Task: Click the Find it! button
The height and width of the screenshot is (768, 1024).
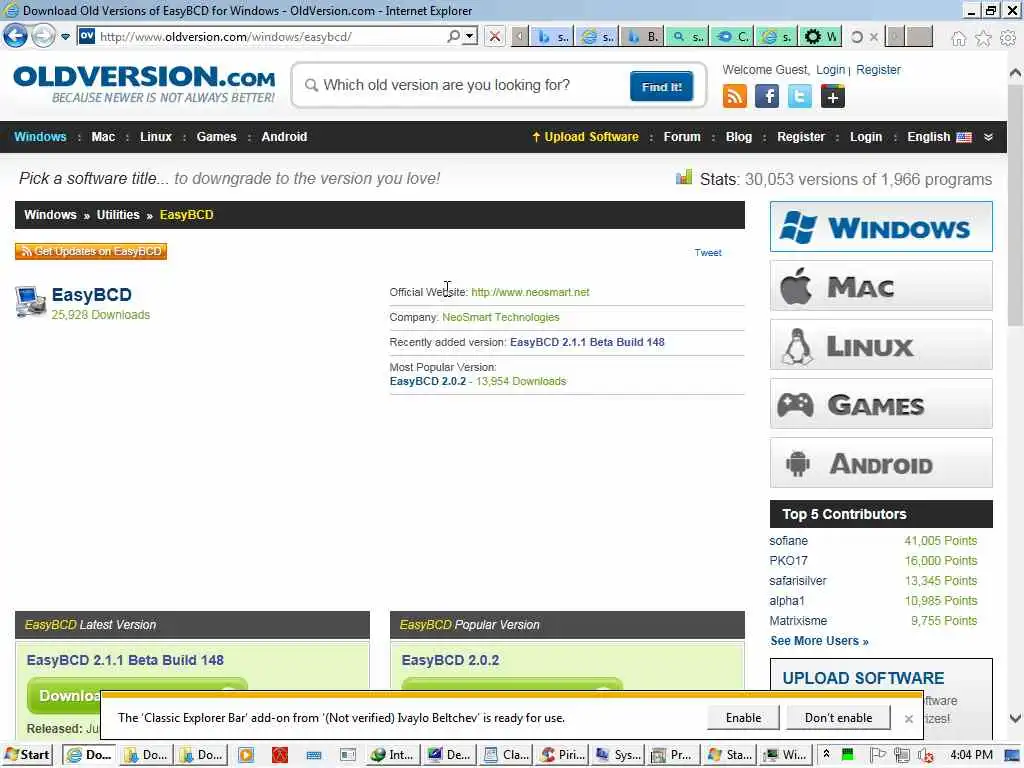Action: 662,86
